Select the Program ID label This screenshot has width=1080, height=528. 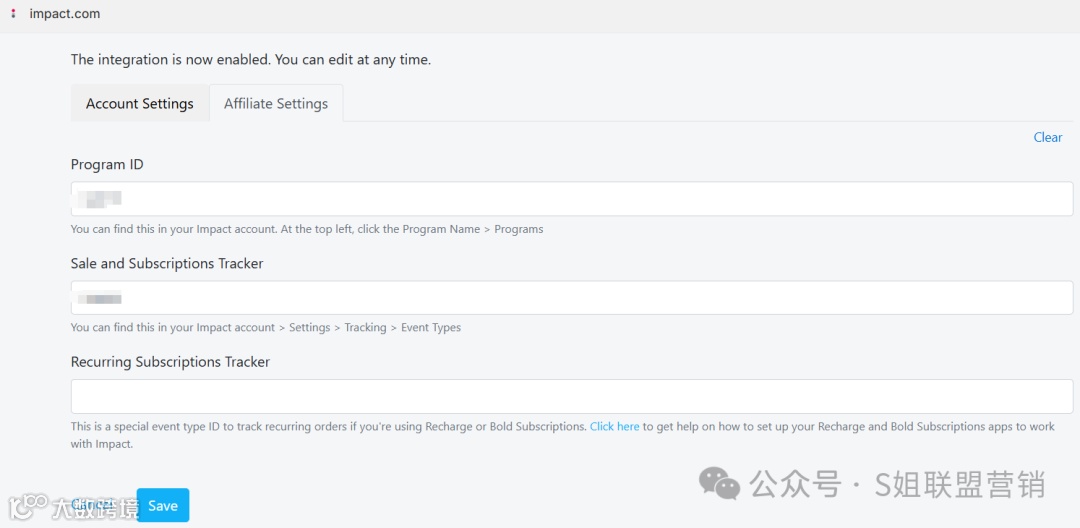pos(107,165)
